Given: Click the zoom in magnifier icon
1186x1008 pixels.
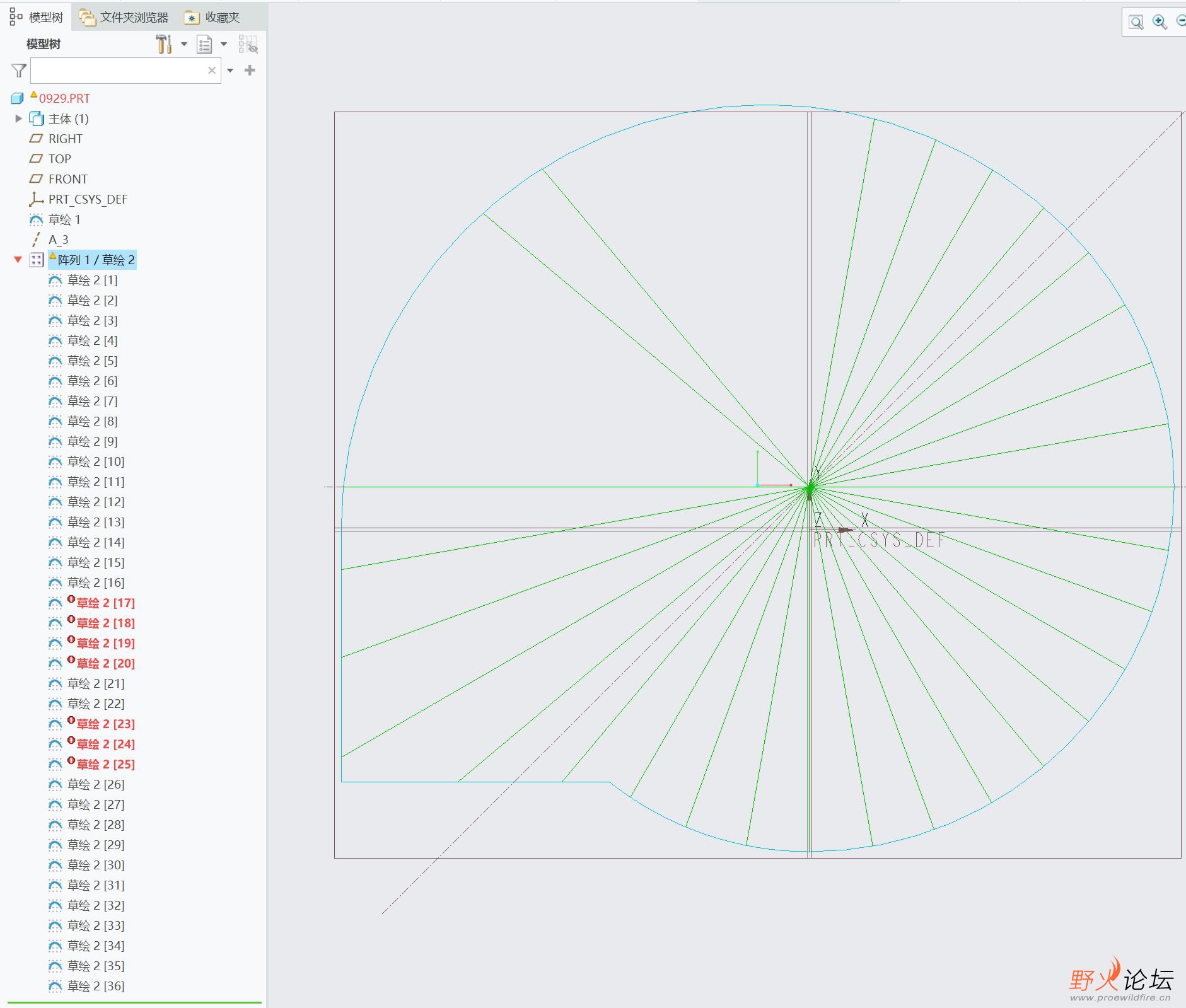Looking at the screenshot, I should pyautogui.click(x=1159, y=22).
